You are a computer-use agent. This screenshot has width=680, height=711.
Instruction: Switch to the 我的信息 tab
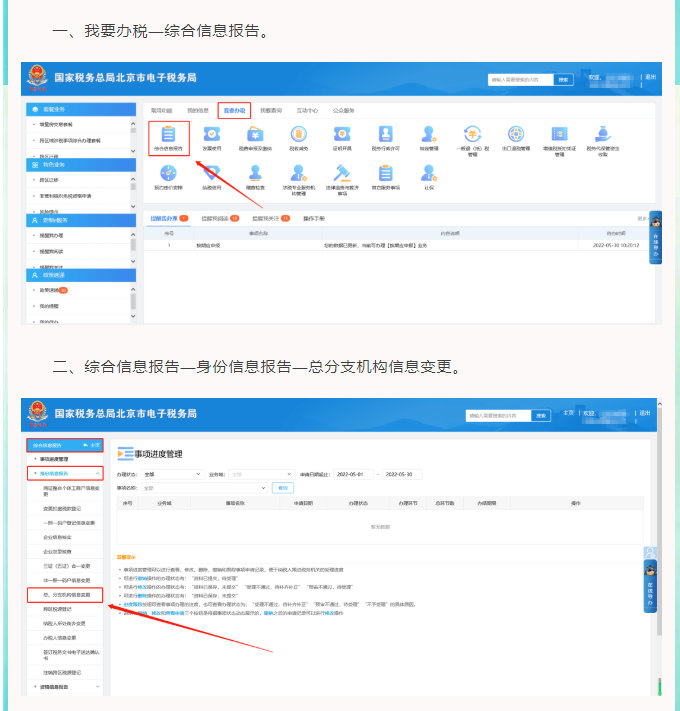(198, 110)
